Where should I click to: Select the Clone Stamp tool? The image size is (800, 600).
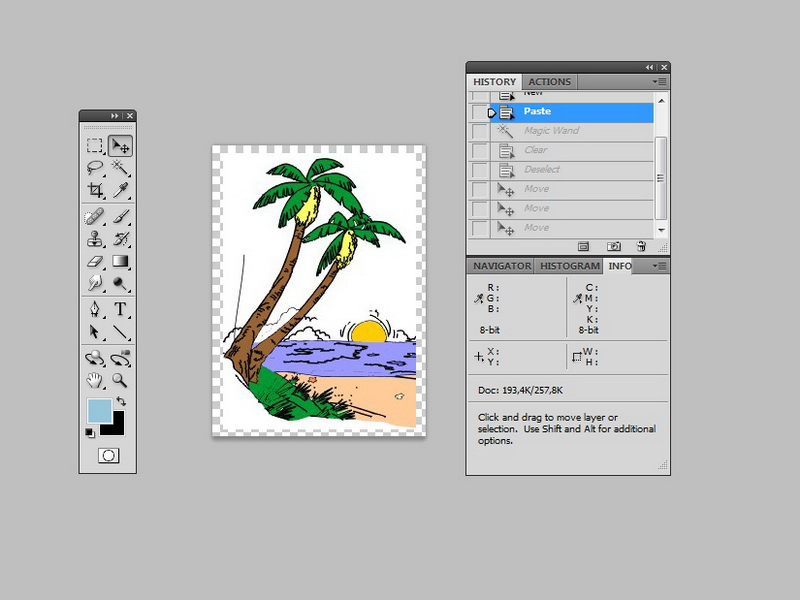pyautogui.click(x=94, y=239)
